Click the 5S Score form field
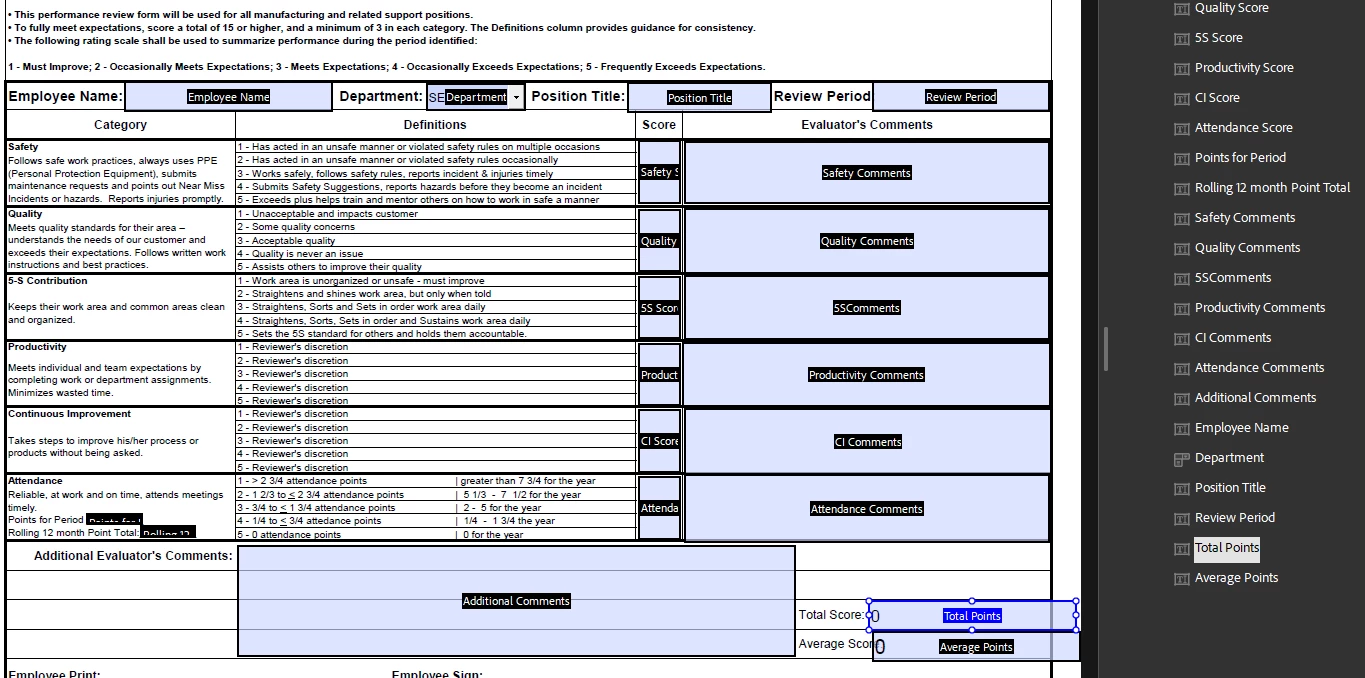The image size is (1365, 678). (659, 308)
